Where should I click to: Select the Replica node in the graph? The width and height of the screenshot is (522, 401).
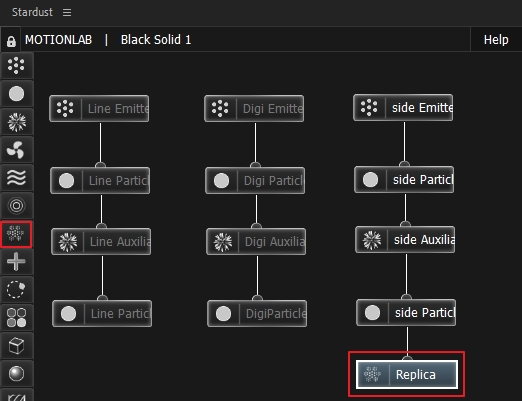point(407,374)
